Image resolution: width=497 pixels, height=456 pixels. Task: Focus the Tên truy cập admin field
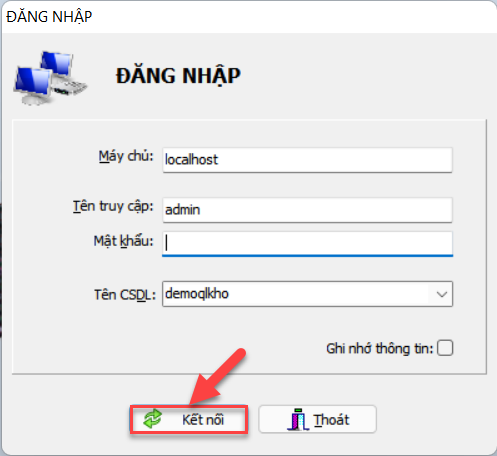pos(307,210)
